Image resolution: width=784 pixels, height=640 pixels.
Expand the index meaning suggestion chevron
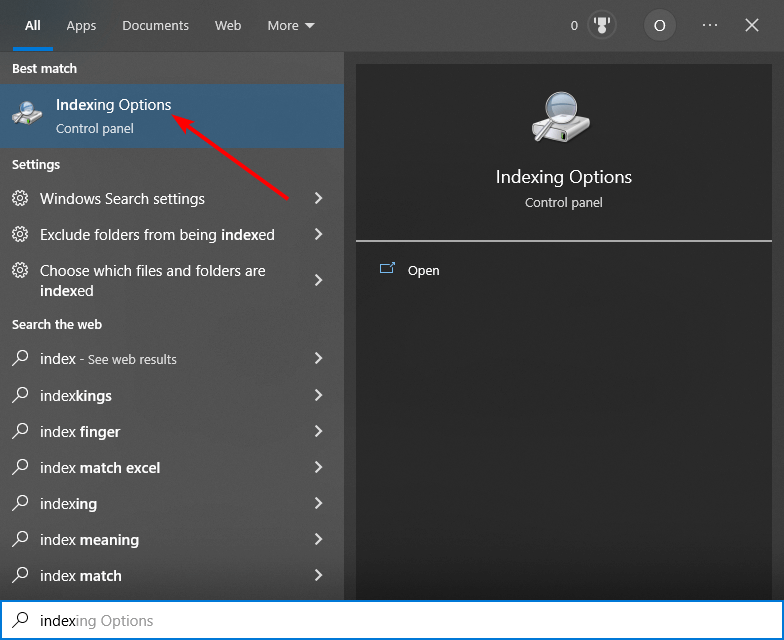pos(318,539)
